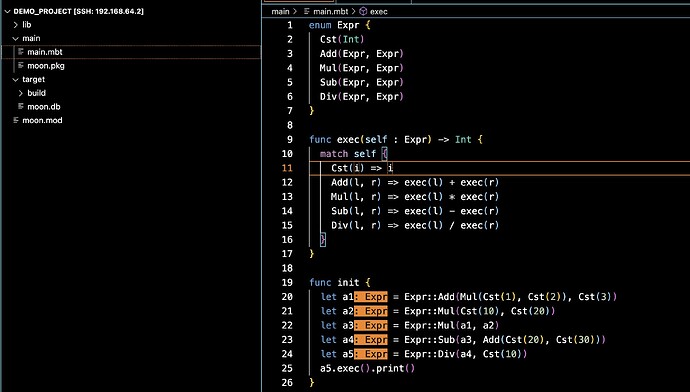Click file icon beside main.mbt
The height and width of the screenshot is (392, 690).
(21, 51)
